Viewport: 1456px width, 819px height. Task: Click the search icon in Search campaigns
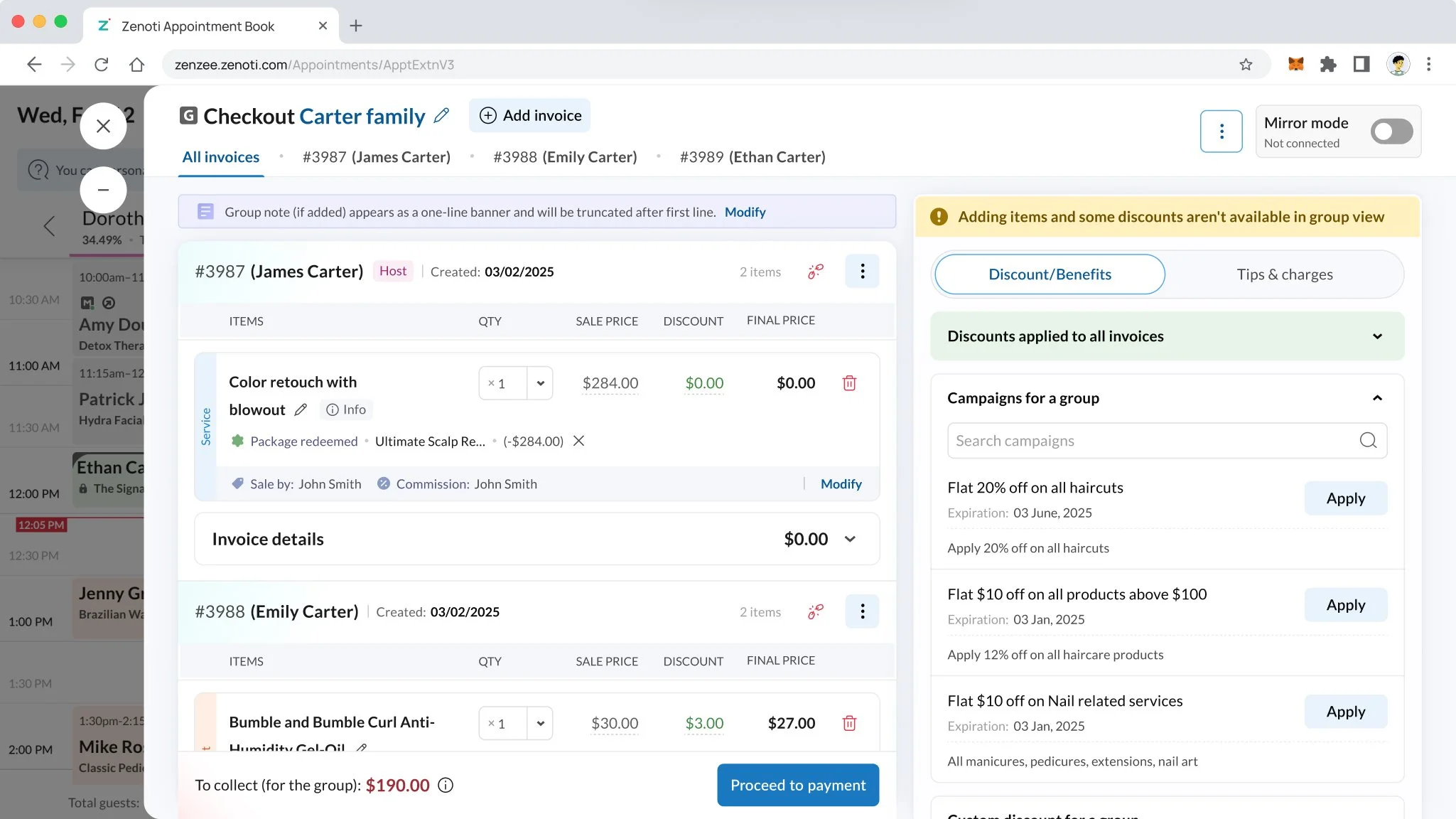(x=1368, y=441)
